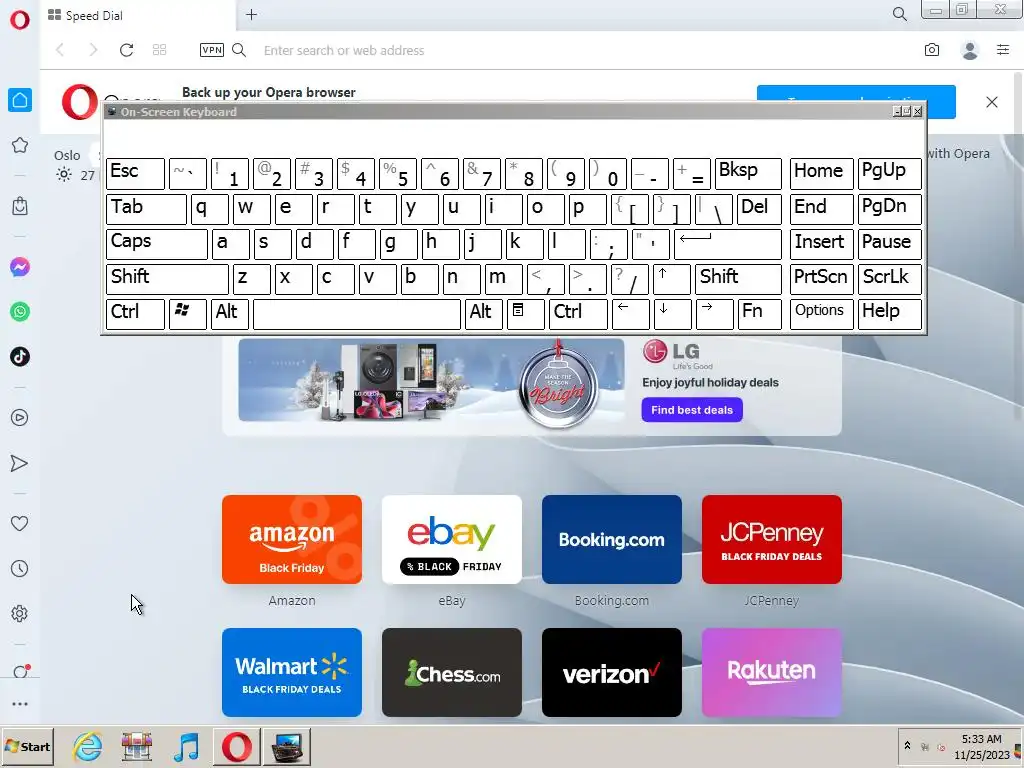Click the Del key on keyboard

(760, 209)
